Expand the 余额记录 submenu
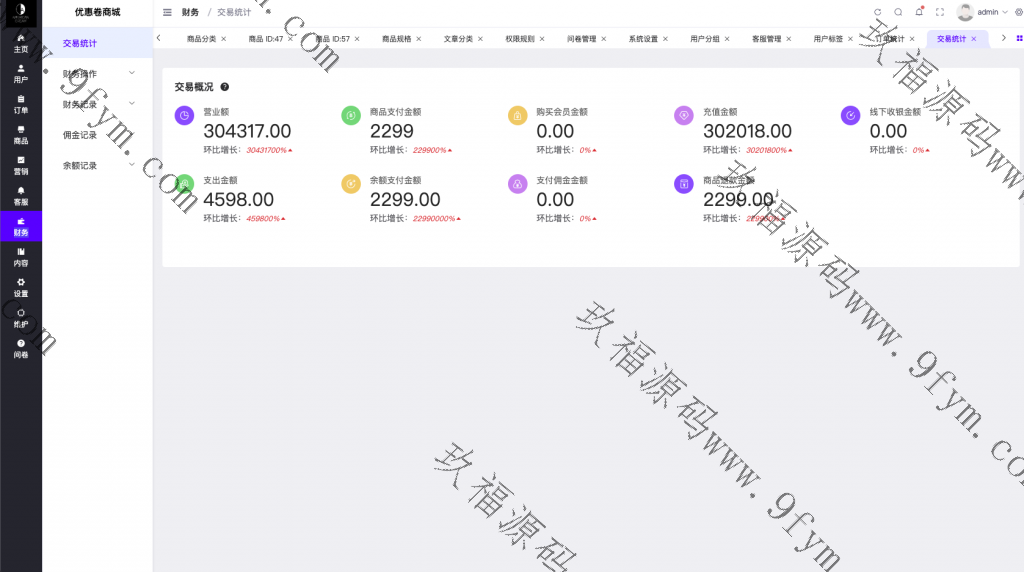 (x=97, y=166)
